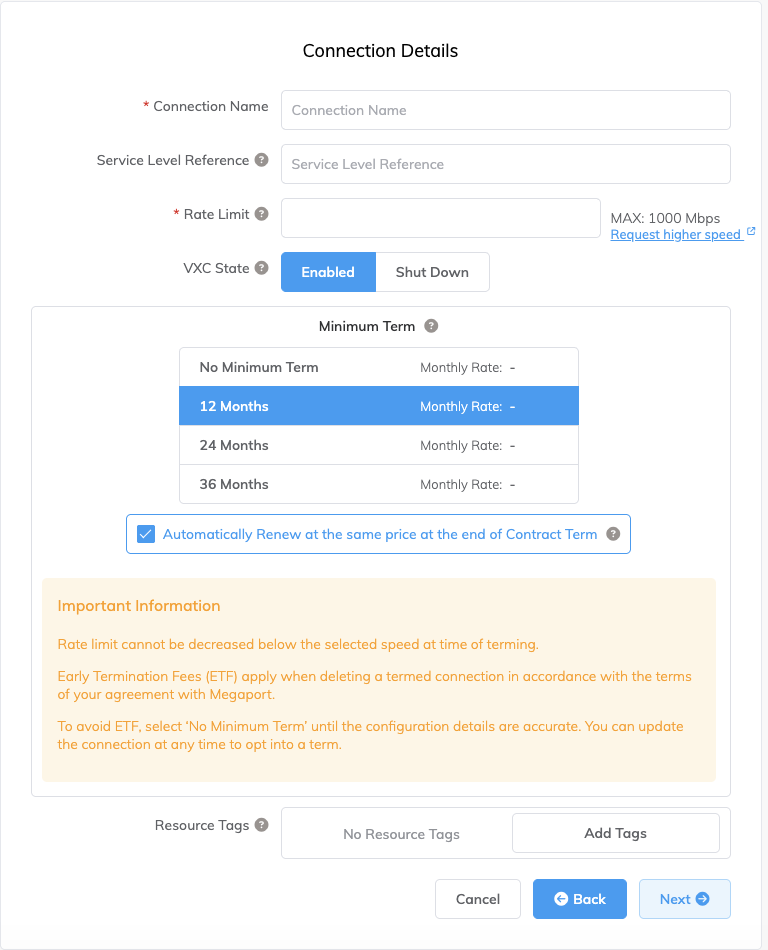Click the Add Tags button
Image resolution: width=768 pixels, height=950 pixels.
tap(615, 832)
